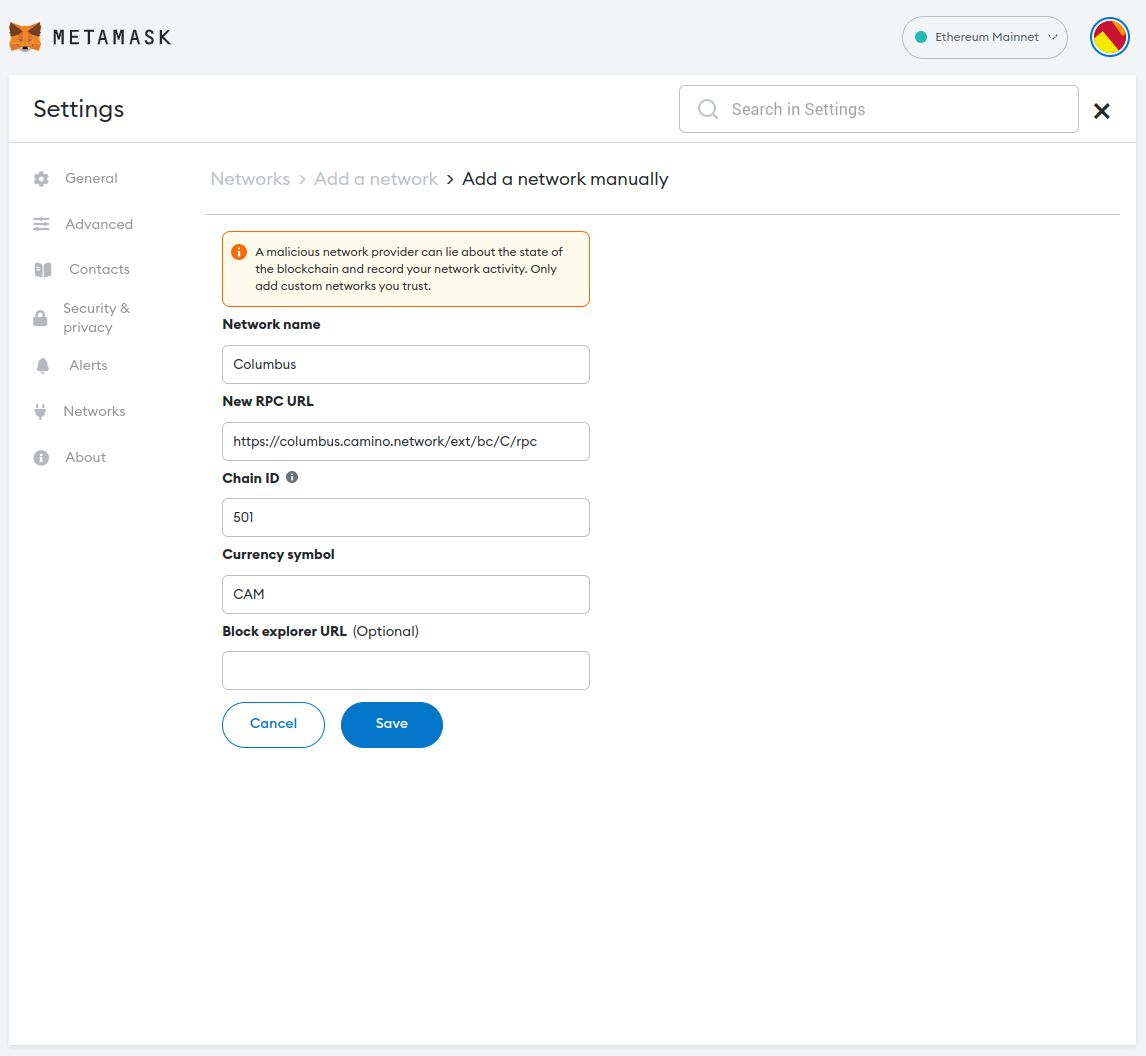Click the Advanced sliders icon

(41, 225)
